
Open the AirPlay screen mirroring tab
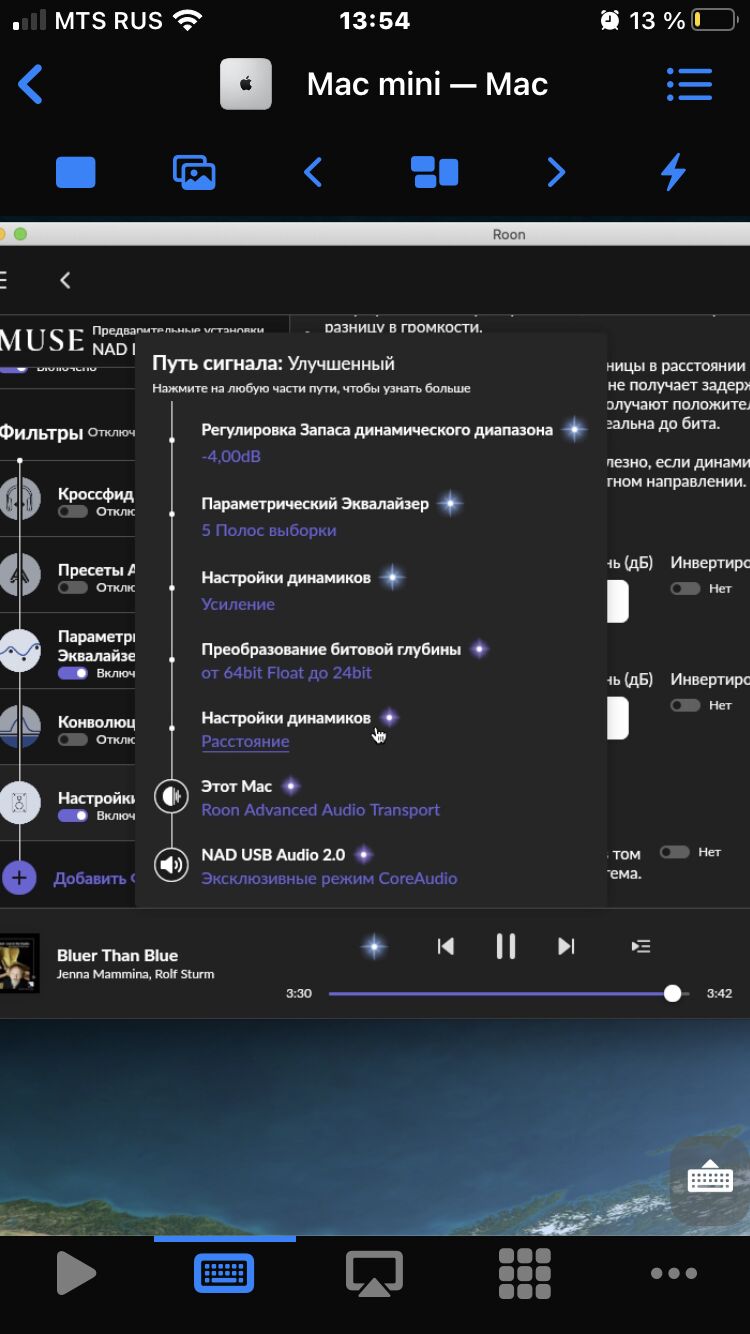(374, 1274)
